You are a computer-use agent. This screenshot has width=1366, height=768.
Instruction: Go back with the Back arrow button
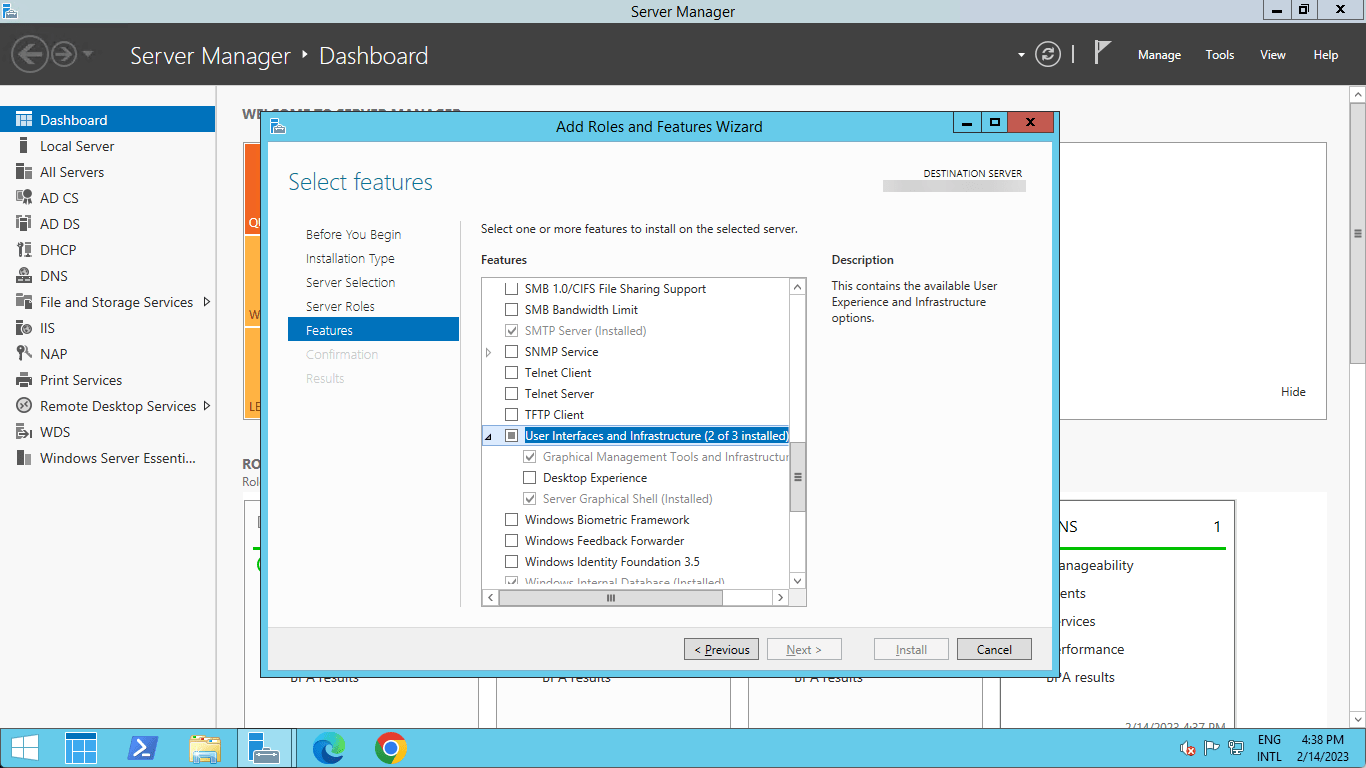pyautogui.click(x=30, y=54)
